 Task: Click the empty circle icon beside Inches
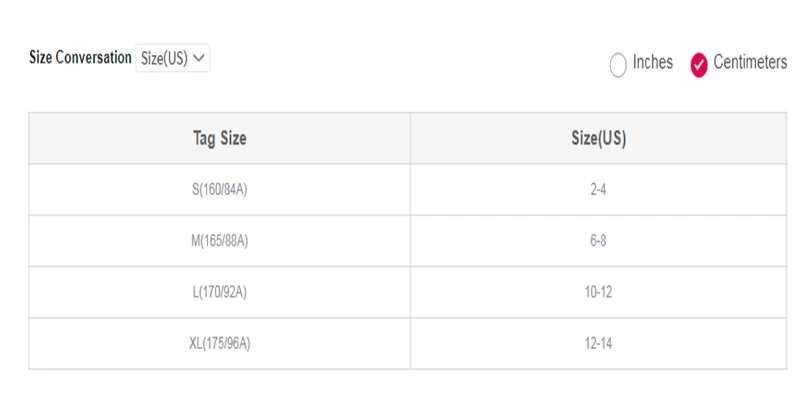(x=618, y=65)
